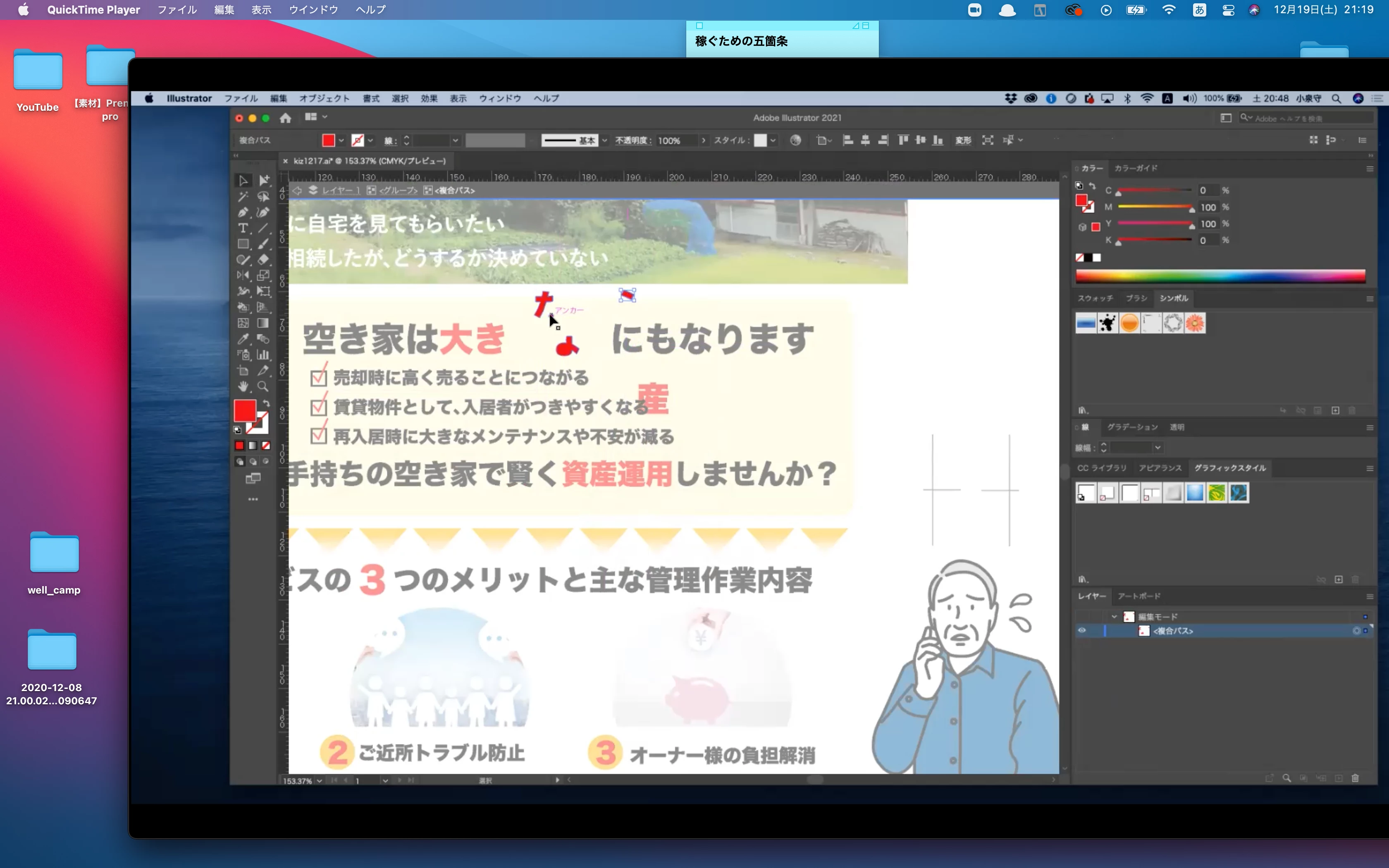Select the Magic Wand tool

pyautogui.click(x=243, y=196)
